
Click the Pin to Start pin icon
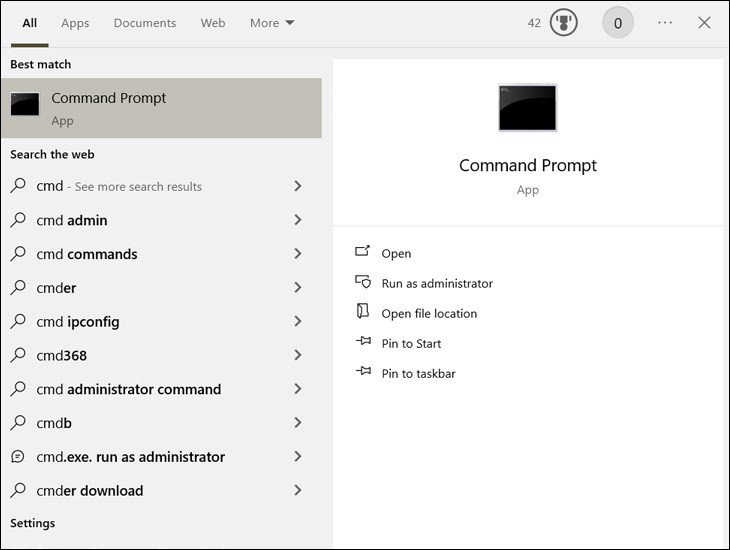[x=363, y=343]
